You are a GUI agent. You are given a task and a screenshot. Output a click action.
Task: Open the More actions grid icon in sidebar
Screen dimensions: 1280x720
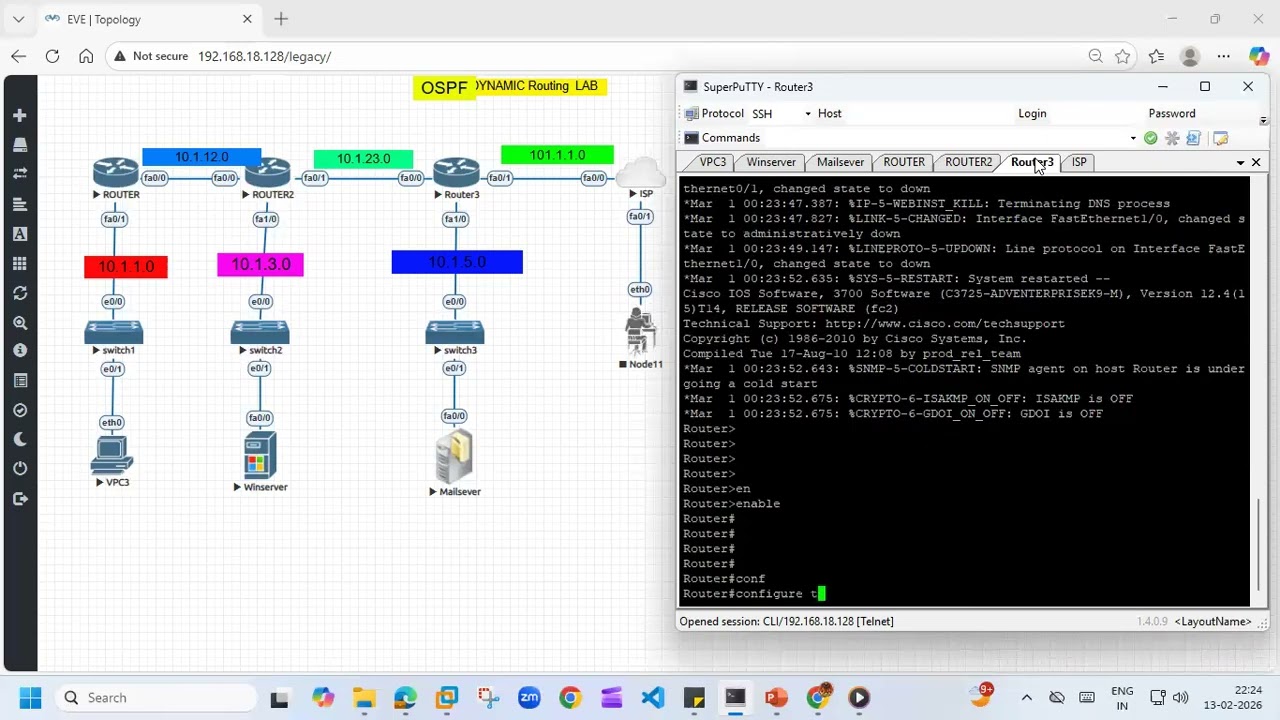tap(19, 263)
